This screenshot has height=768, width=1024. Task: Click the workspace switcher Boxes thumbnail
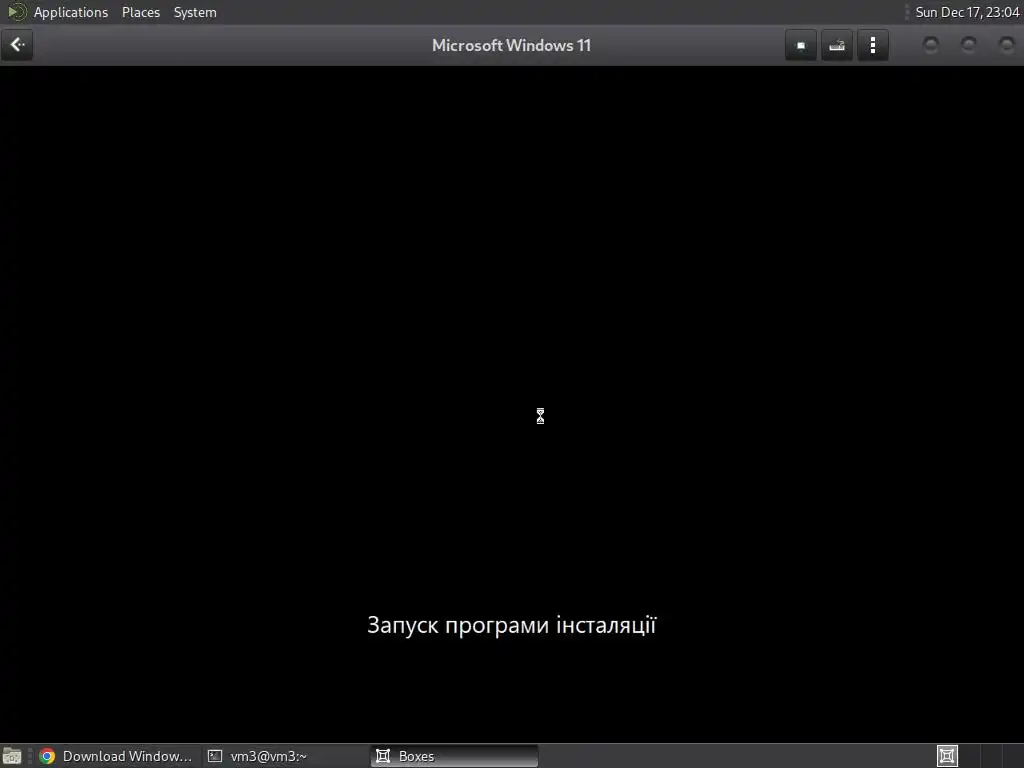(947, 756)
